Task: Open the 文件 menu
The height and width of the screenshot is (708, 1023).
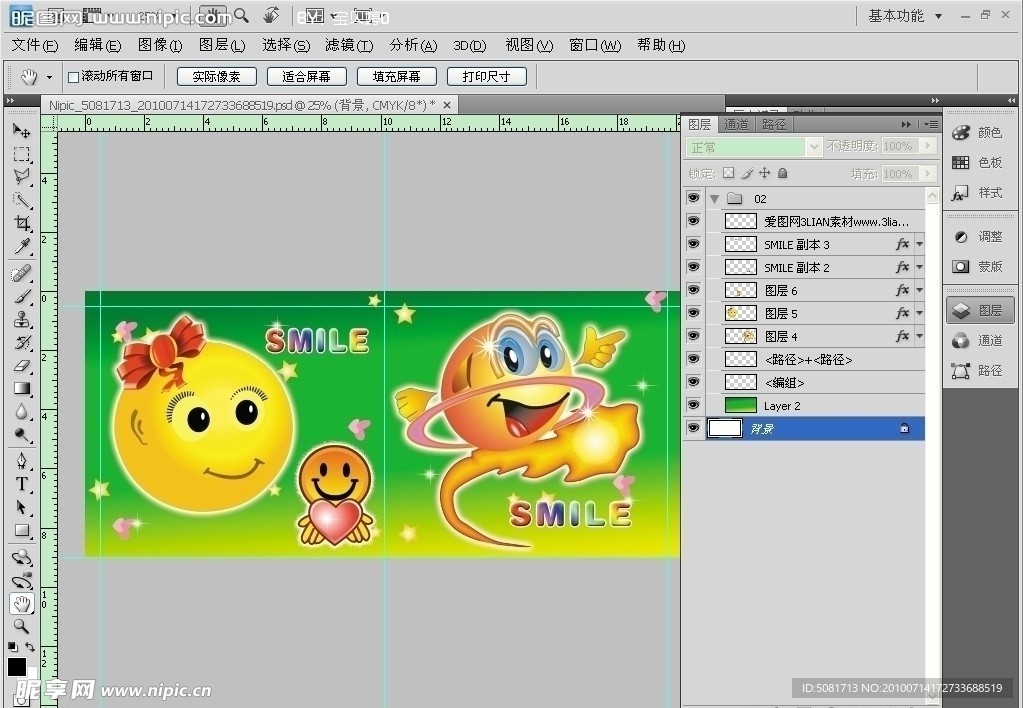Action: tap(35, 45)
